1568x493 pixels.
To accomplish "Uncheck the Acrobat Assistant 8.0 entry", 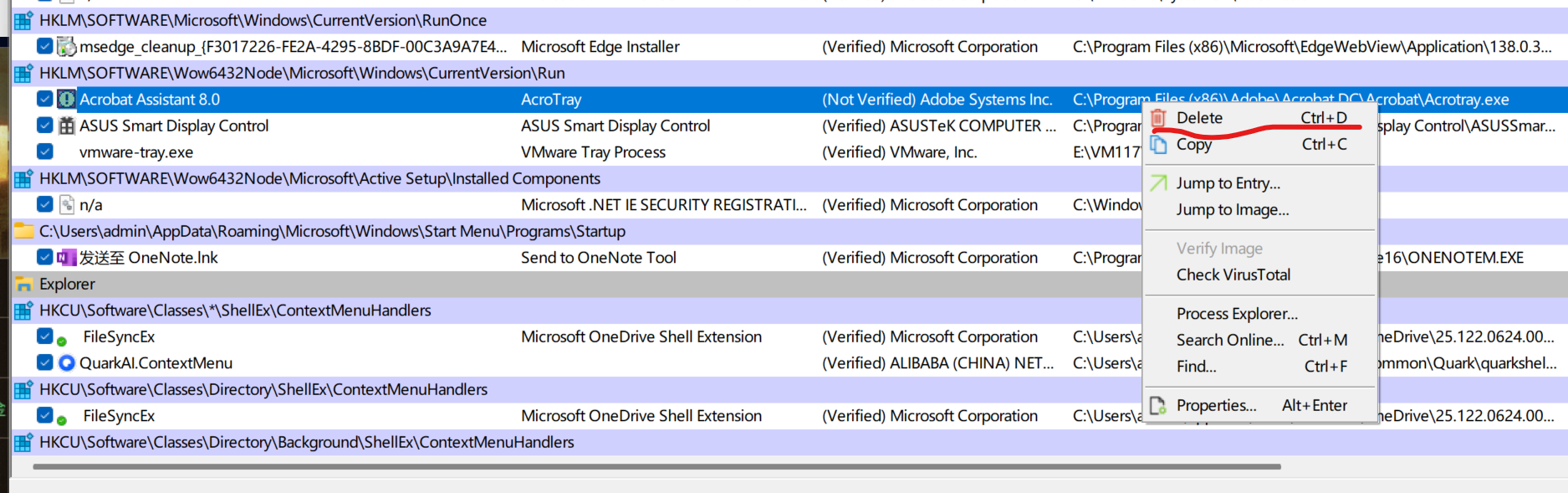I will pos(45,99).
